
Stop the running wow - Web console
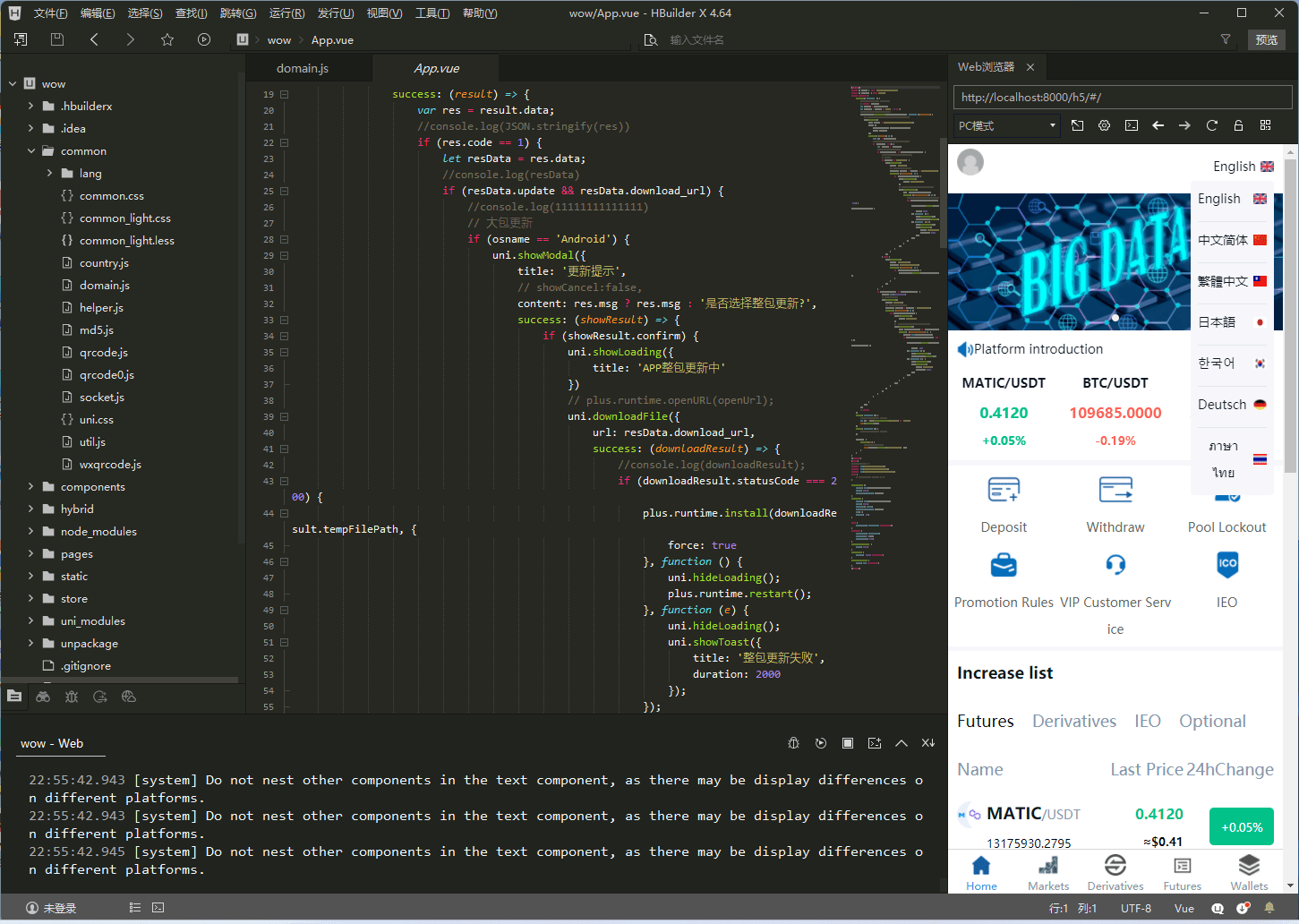pyautogui.click(x=847, y=743)
